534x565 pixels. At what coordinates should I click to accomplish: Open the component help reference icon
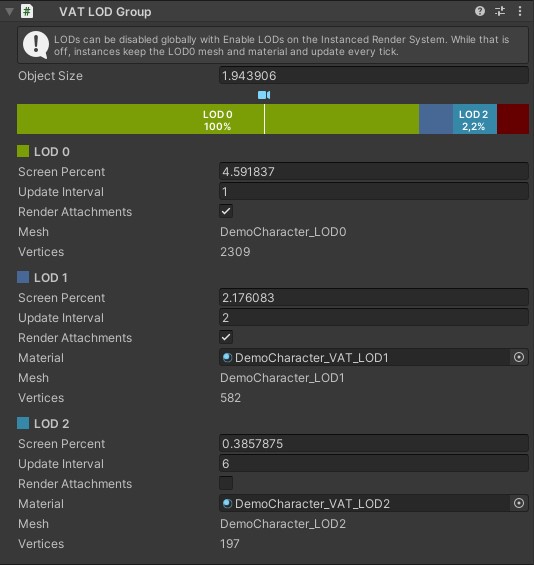[480, 11]
